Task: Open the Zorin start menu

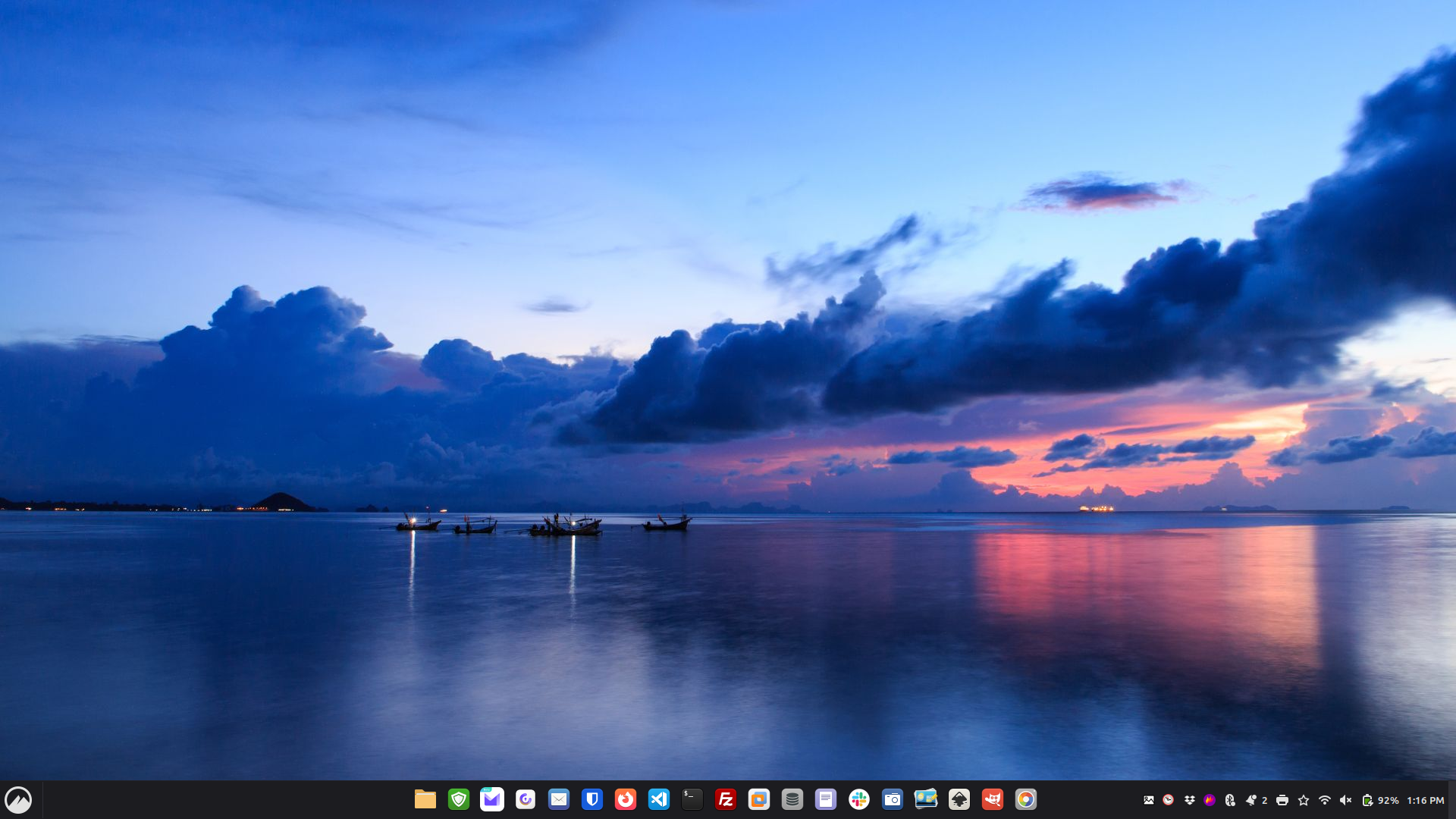Action: coord(18,799)
